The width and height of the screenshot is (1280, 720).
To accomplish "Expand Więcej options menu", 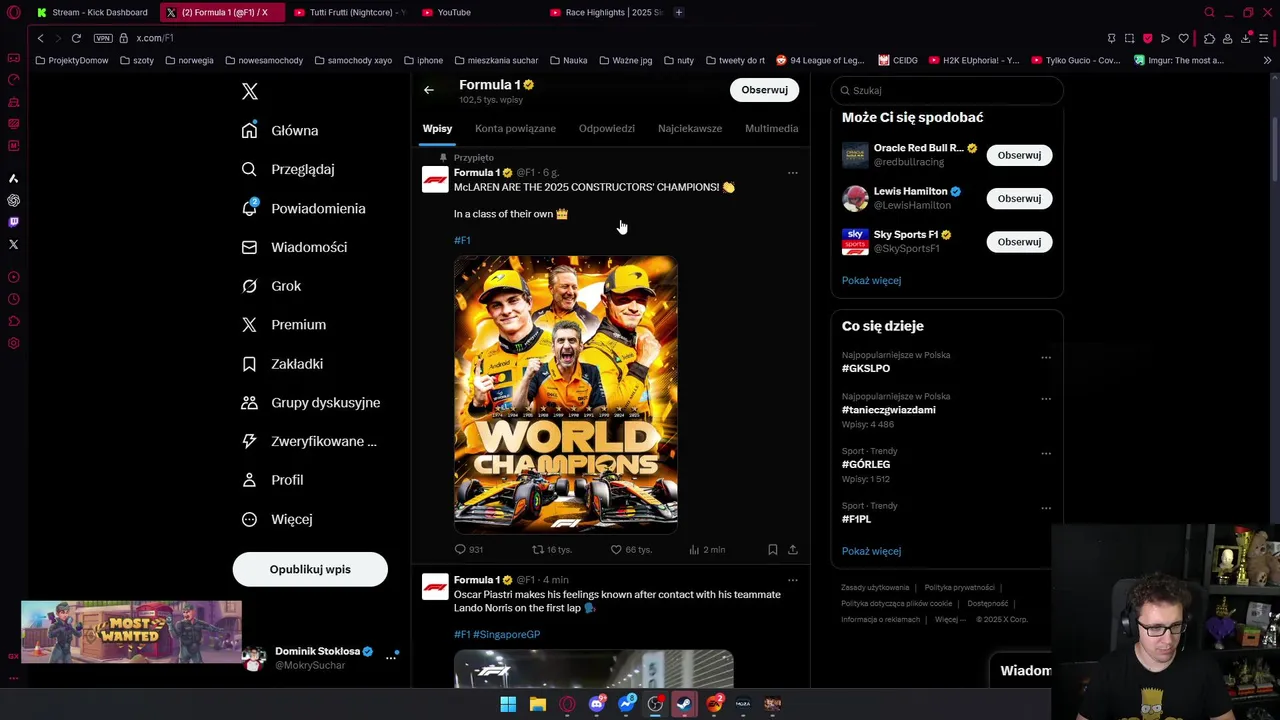I will [x=277, y=519].
